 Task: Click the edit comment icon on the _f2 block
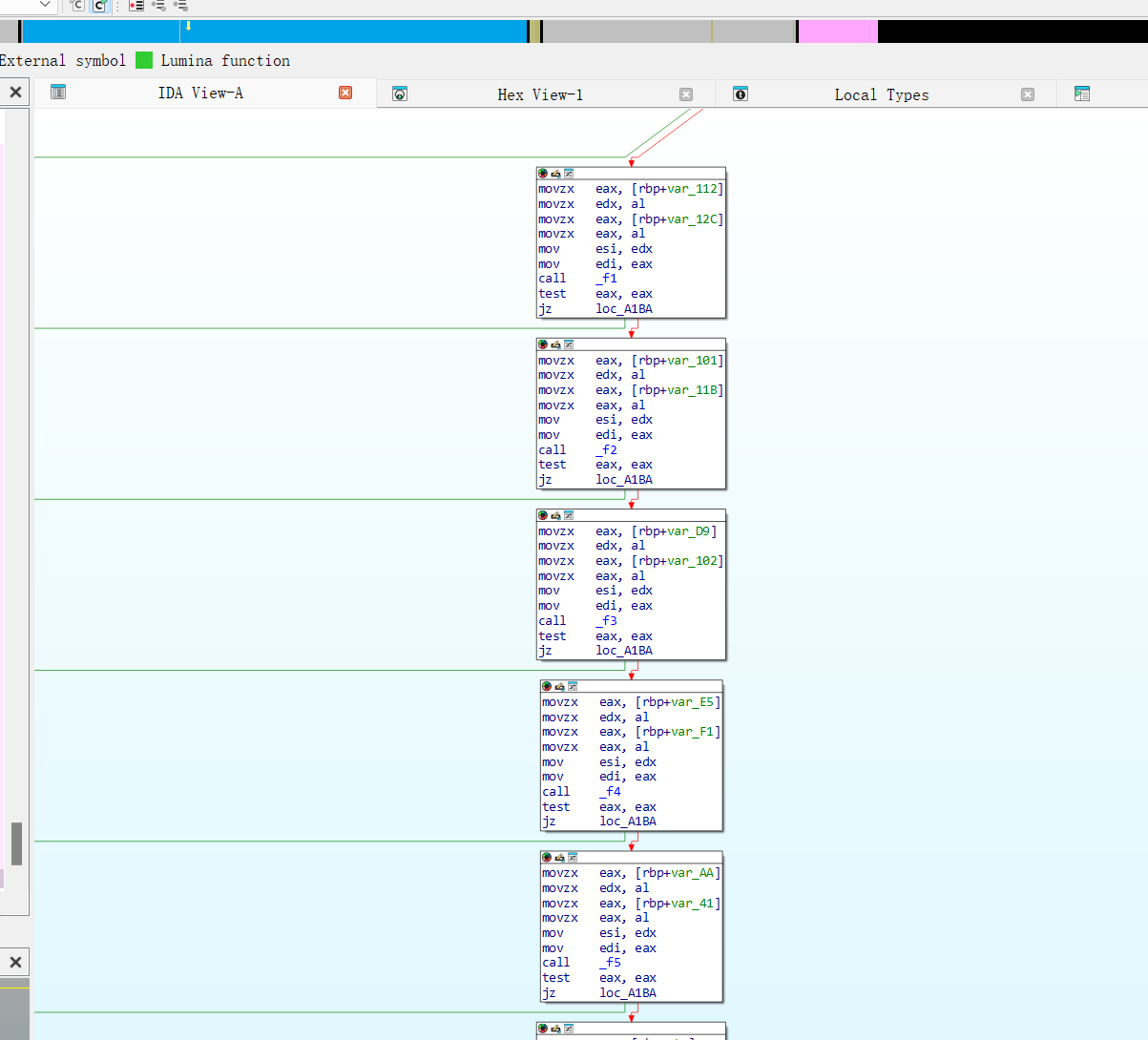click(555, 344)
